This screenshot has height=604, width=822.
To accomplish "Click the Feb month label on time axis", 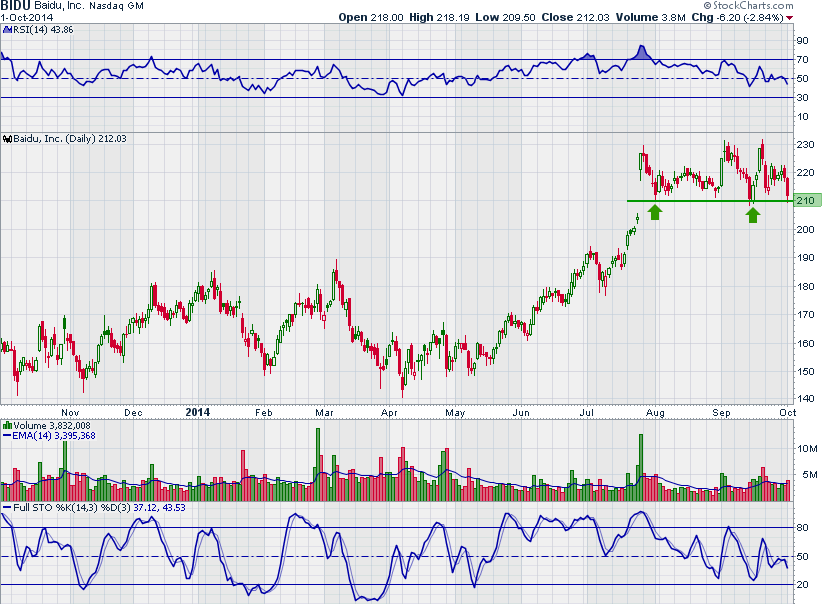I will [x=264, y=413].
